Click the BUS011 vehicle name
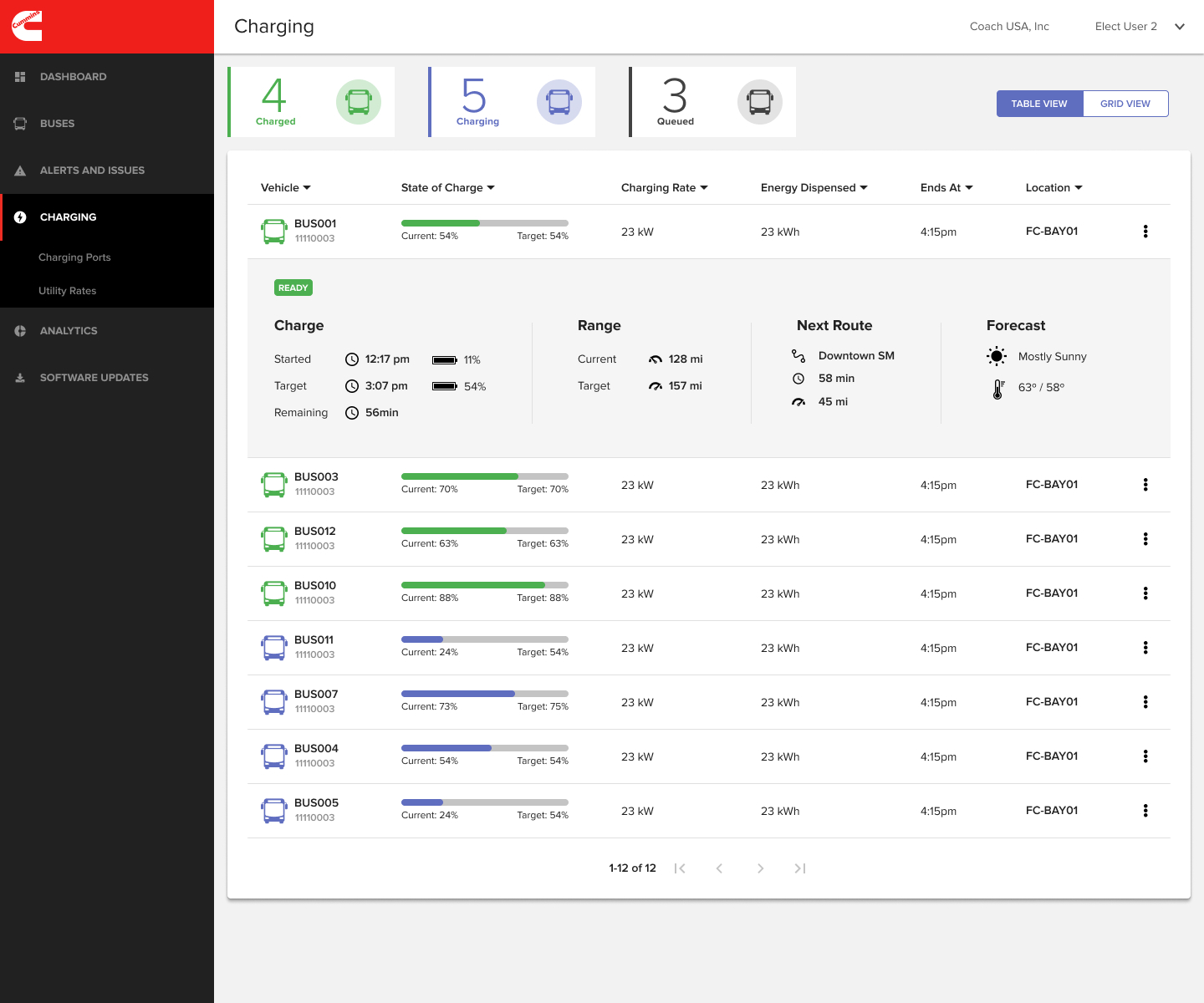1204x1003 pixels. coord(314,640)
